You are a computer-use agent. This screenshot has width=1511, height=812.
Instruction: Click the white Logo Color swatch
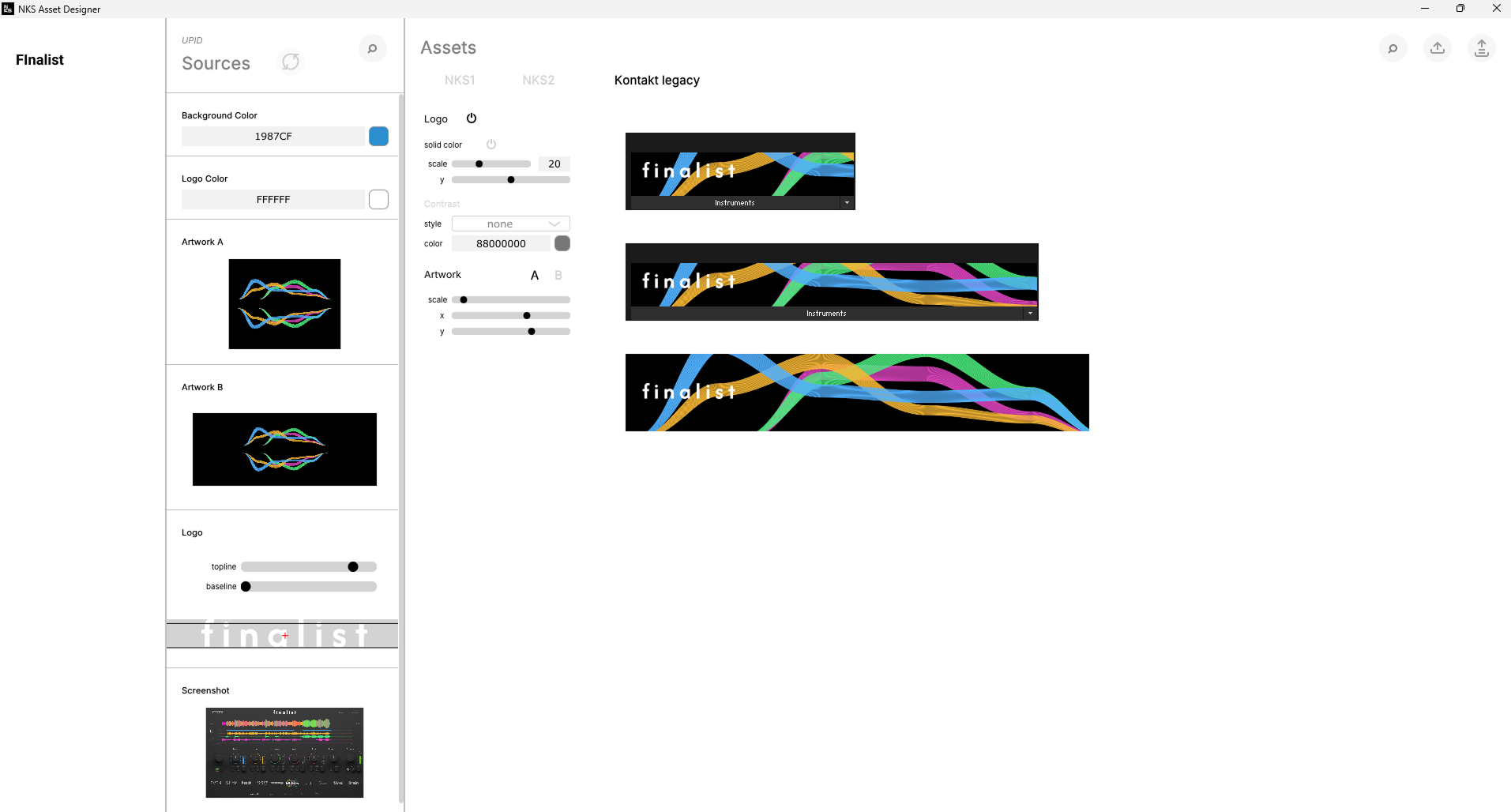pos(378,200)
